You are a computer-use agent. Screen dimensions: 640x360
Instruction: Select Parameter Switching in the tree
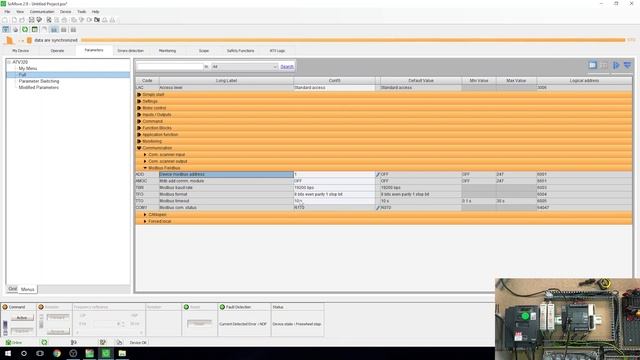point(39,81)
